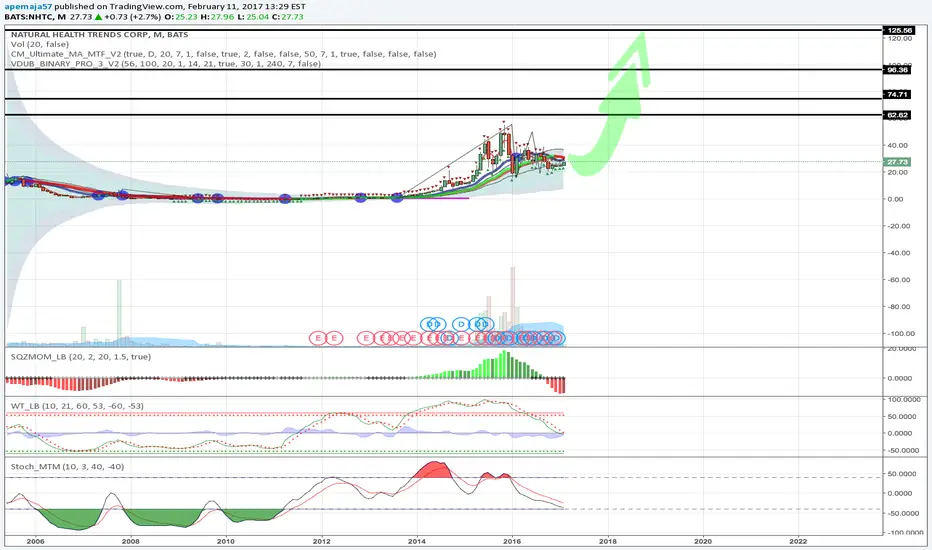Click the 2022 label on time axis
Viewport: 932px width, 550px height.
(798, 541)
